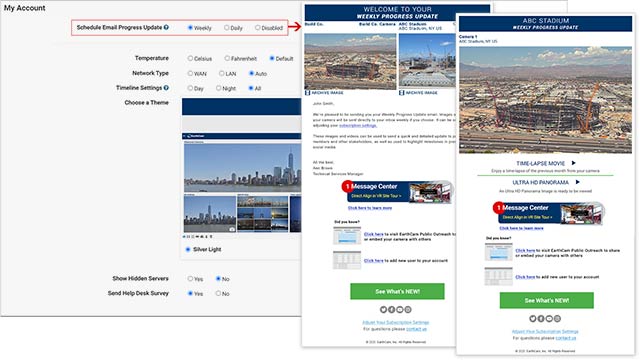Play the Time-Lapse Movie arrow
The width and height of the screenshot is (640, 360).
[x=573, y=163]
